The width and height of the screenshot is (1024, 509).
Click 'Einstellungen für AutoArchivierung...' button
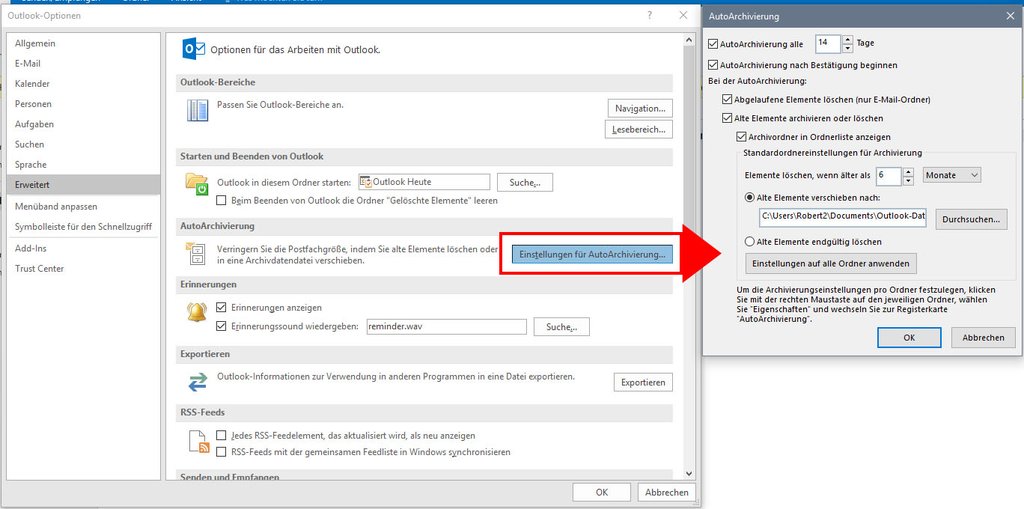pyautogui.click(x=592, y=255)
